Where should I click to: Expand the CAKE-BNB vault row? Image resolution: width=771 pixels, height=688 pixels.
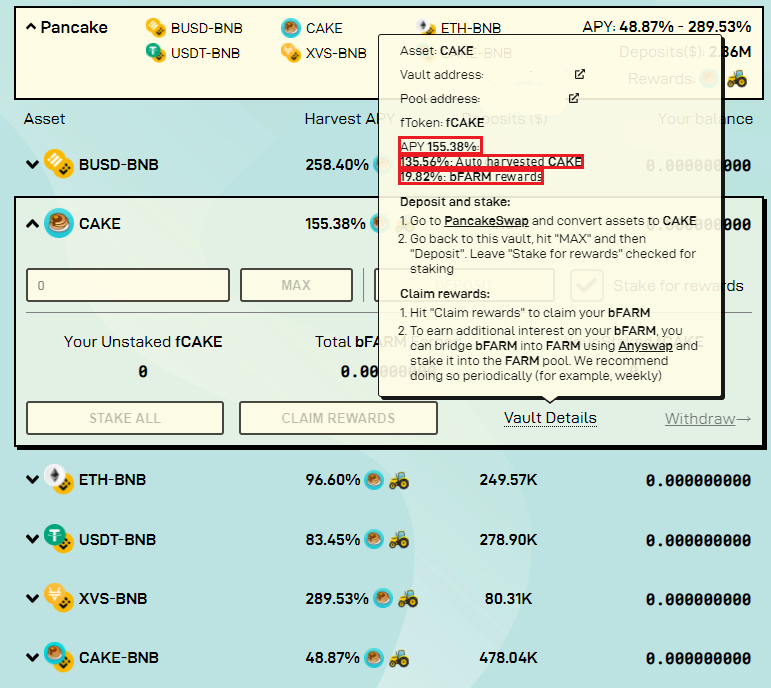pyautogui.click(x=32, y=658)
